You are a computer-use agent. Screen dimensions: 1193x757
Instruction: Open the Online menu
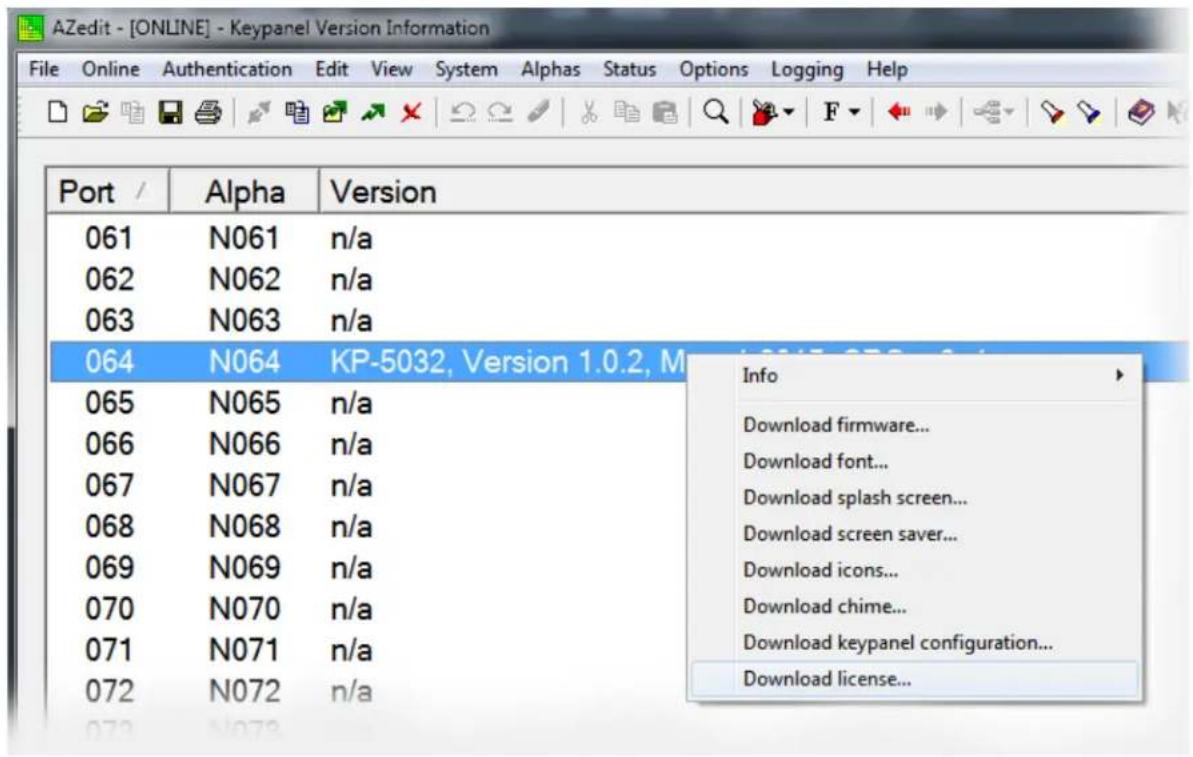click(110, 69)
